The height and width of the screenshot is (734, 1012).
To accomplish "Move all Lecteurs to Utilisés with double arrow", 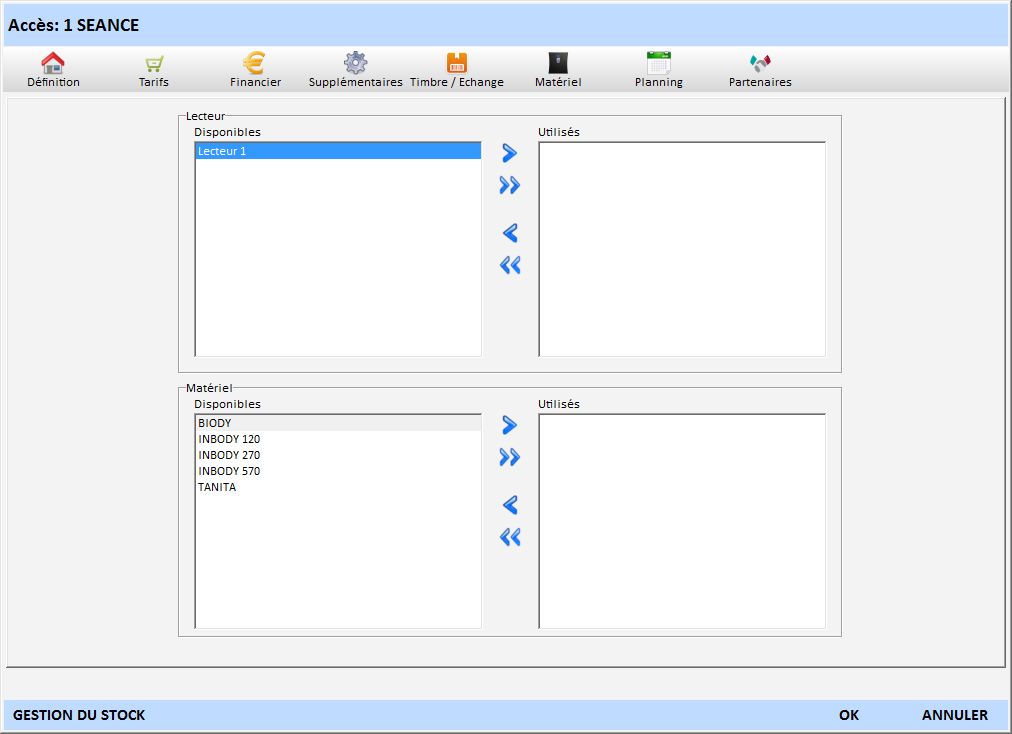I will click(x=510, y=185).
